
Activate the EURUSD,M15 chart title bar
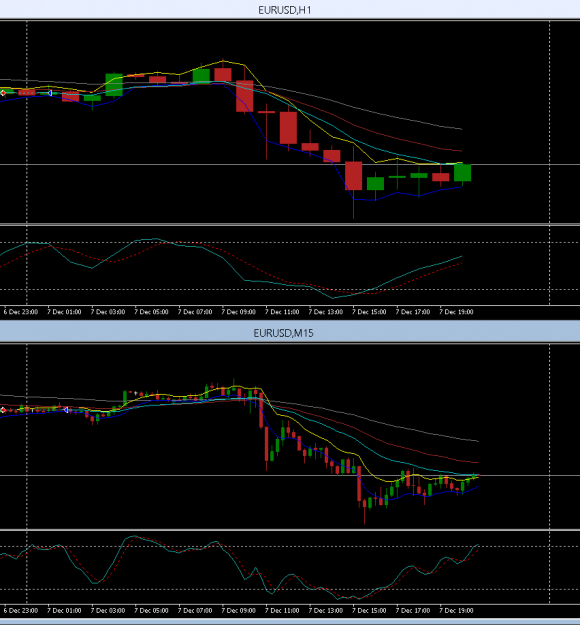(290, 333)
